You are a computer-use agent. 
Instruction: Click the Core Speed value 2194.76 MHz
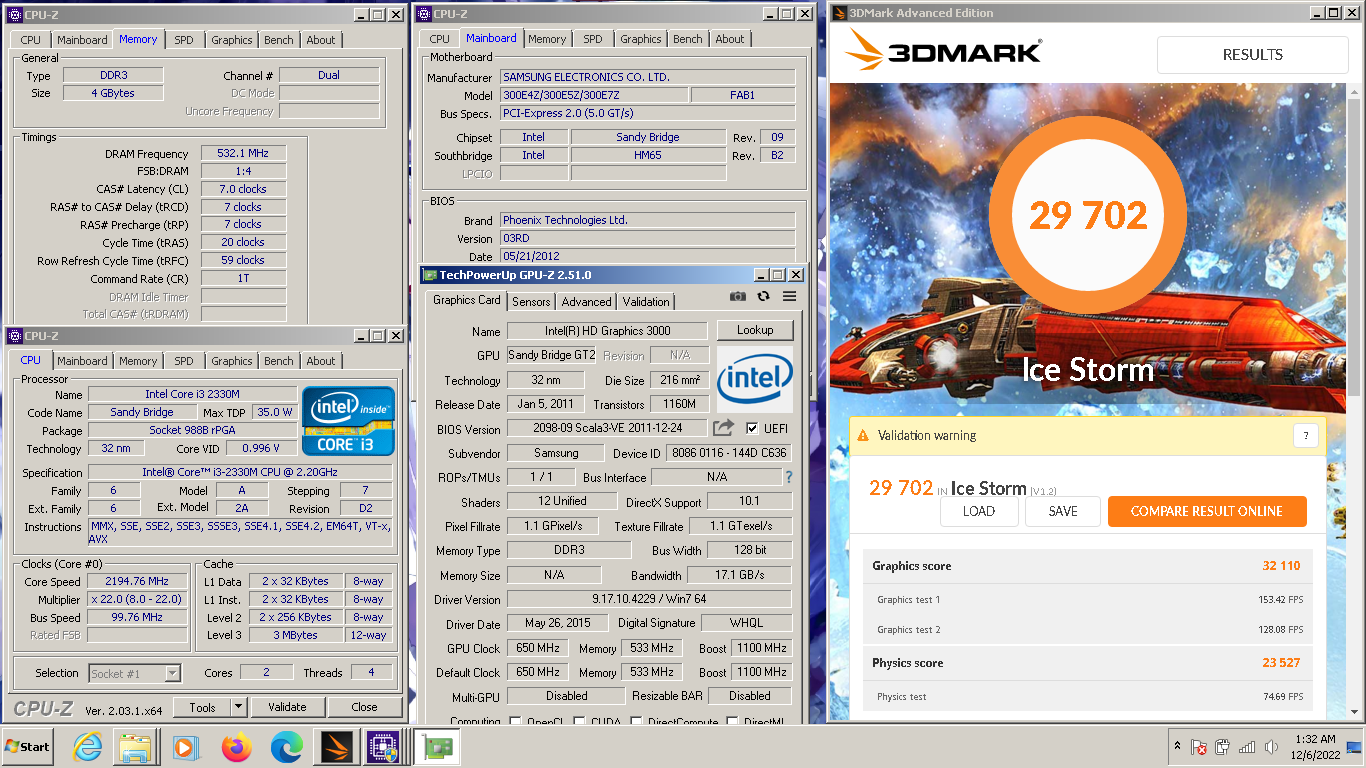(137, 581)
